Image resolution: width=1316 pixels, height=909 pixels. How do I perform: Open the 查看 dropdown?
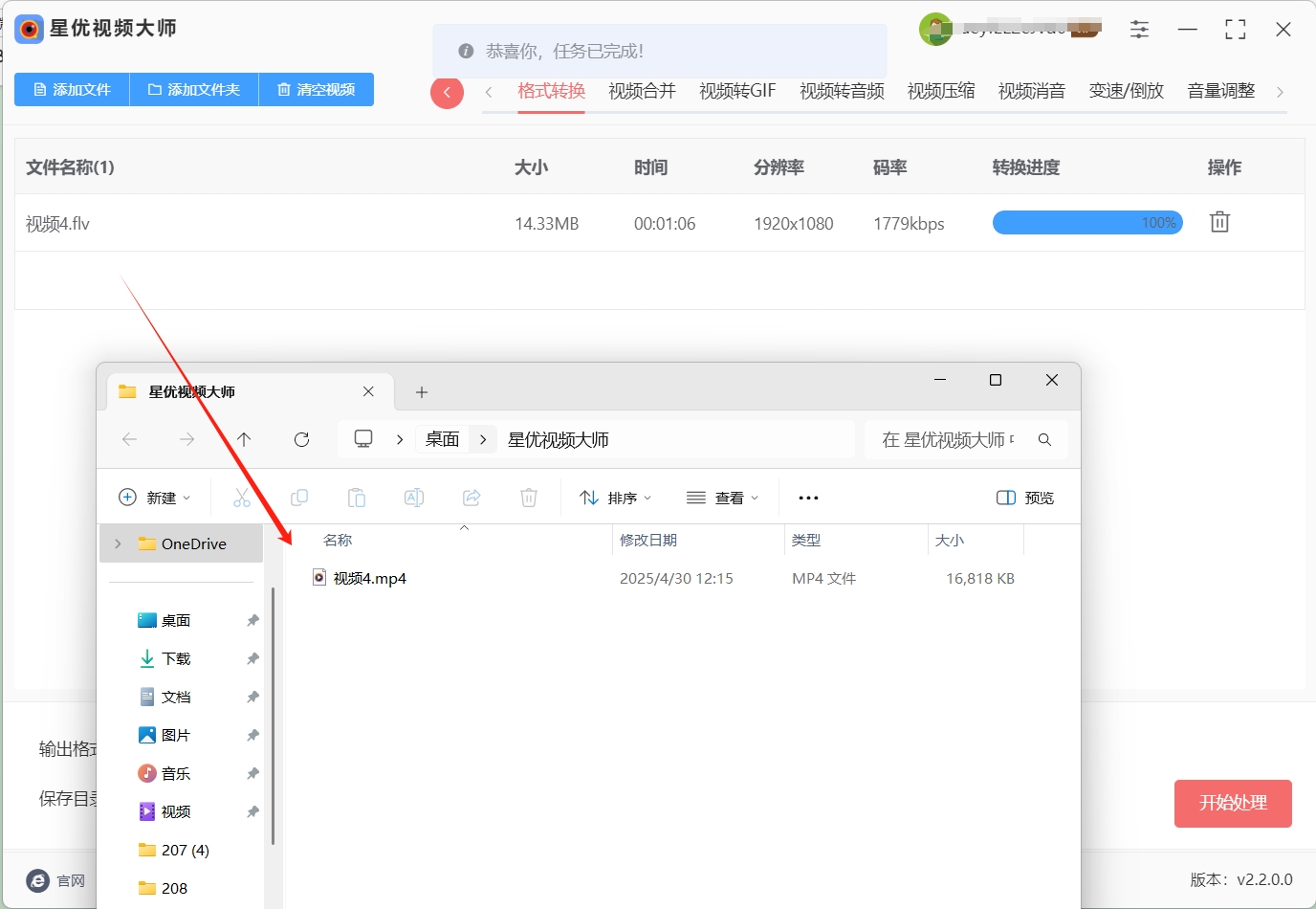(722, 498)
